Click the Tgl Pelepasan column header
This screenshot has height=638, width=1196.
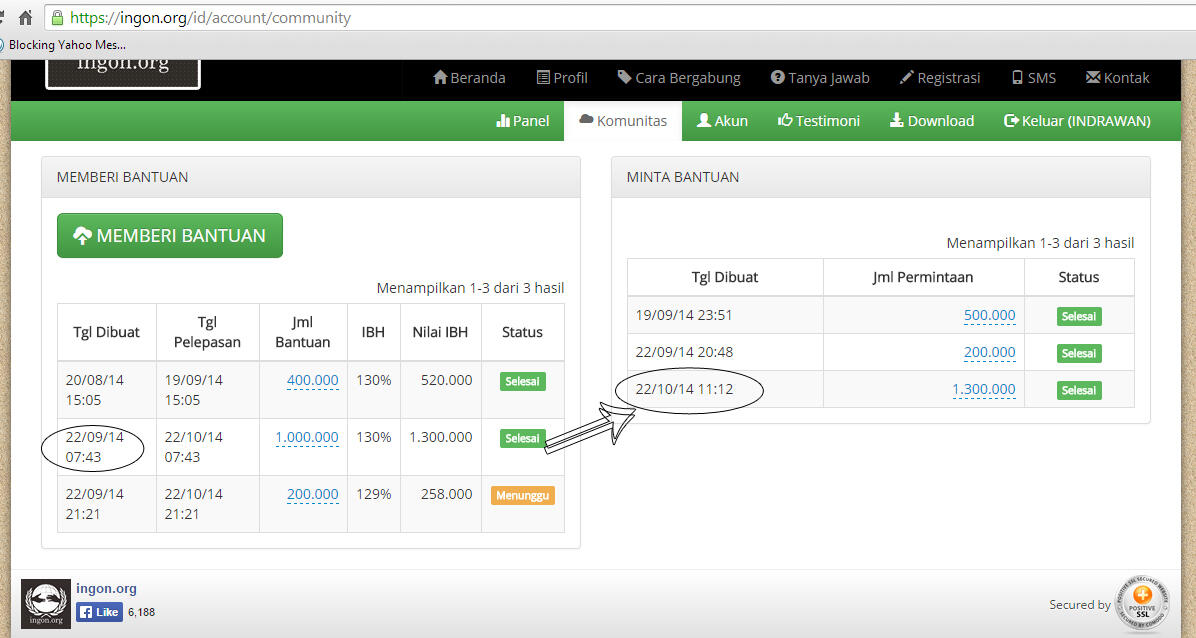click(x=207, y=332)
